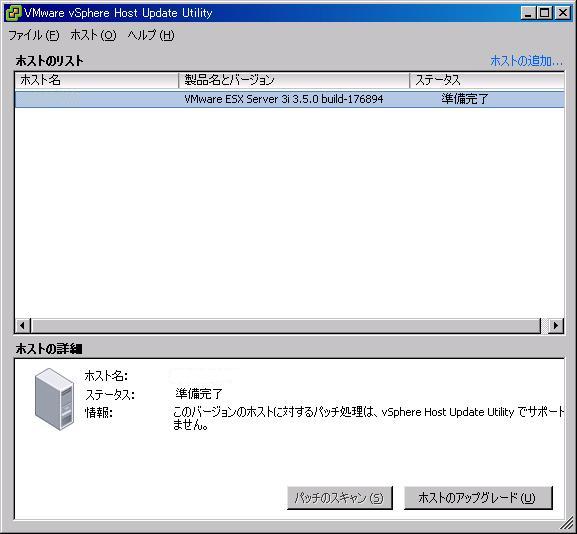
Task: Click the right scroll arrow of host list
Action: point(556,326)
